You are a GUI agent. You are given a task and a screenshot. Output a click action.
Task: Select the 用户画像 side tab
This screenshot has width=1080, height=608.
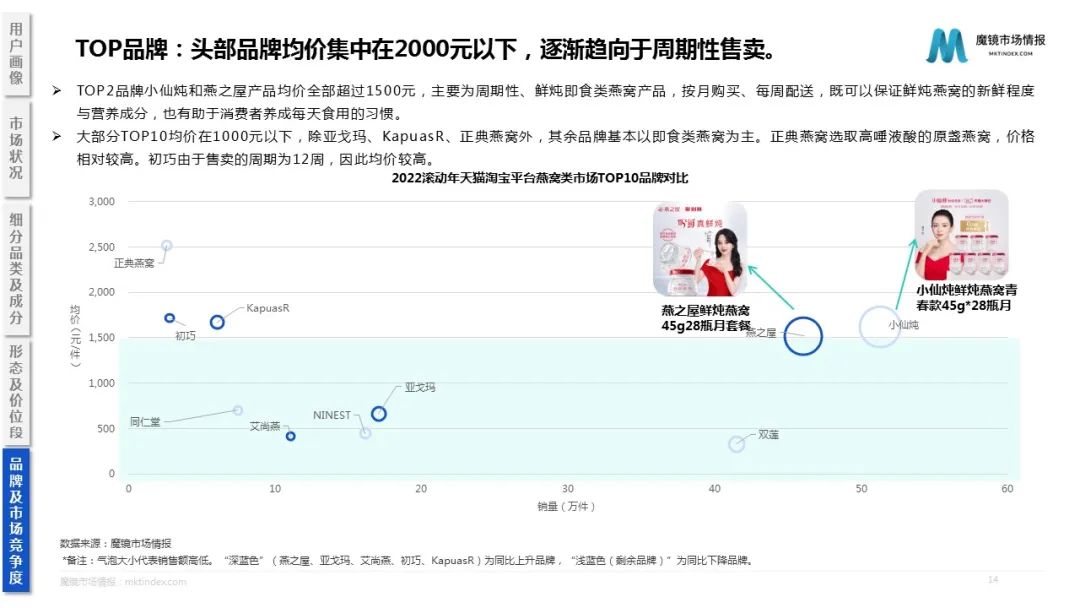[x=16, y=54]
